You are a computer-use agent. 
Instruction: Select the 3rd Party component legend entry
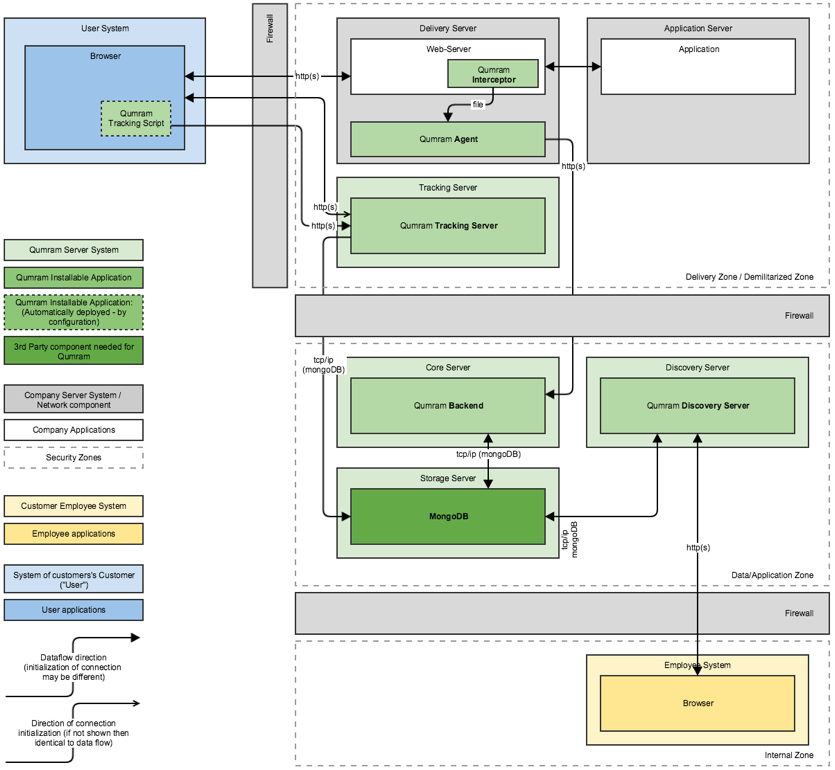(x=74, y=349)
